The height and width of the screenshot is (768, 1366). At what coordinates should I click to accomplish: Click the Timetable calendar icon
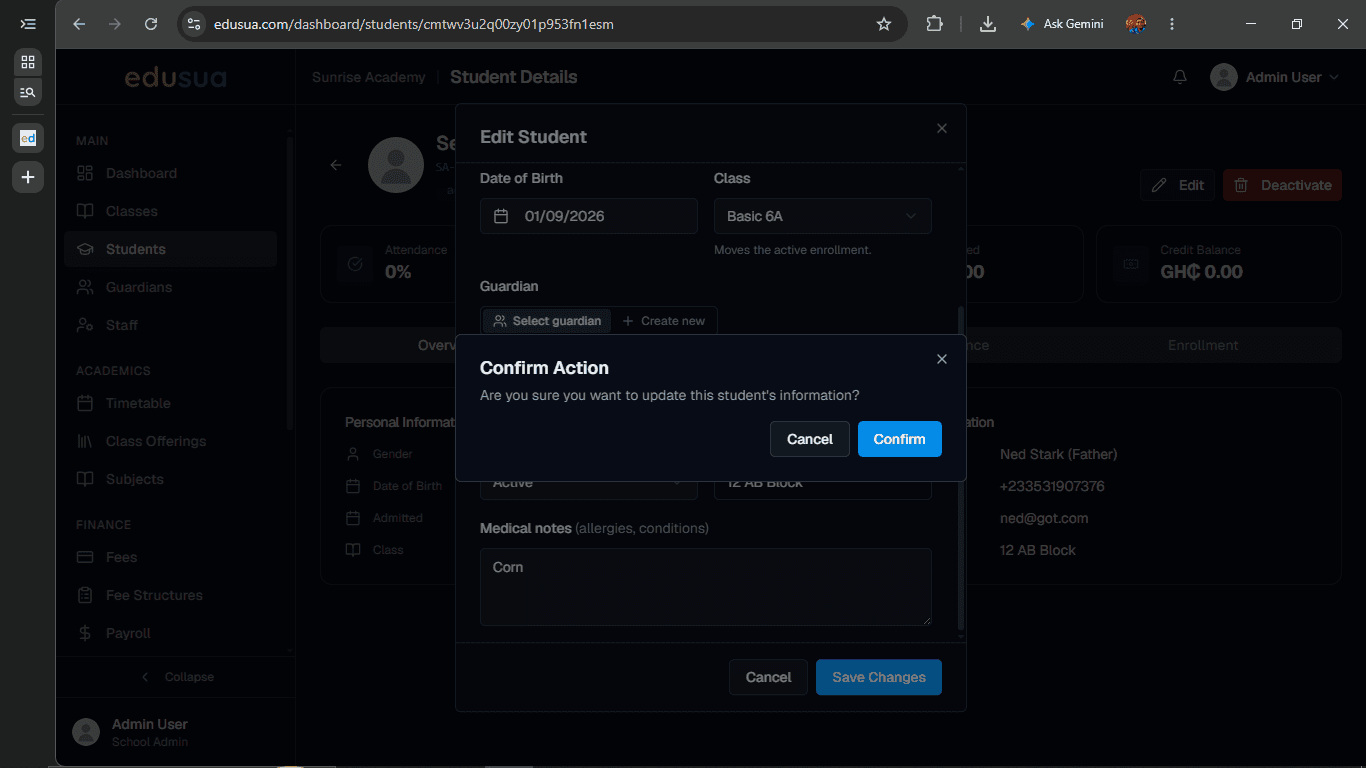(x=85, y=403)
